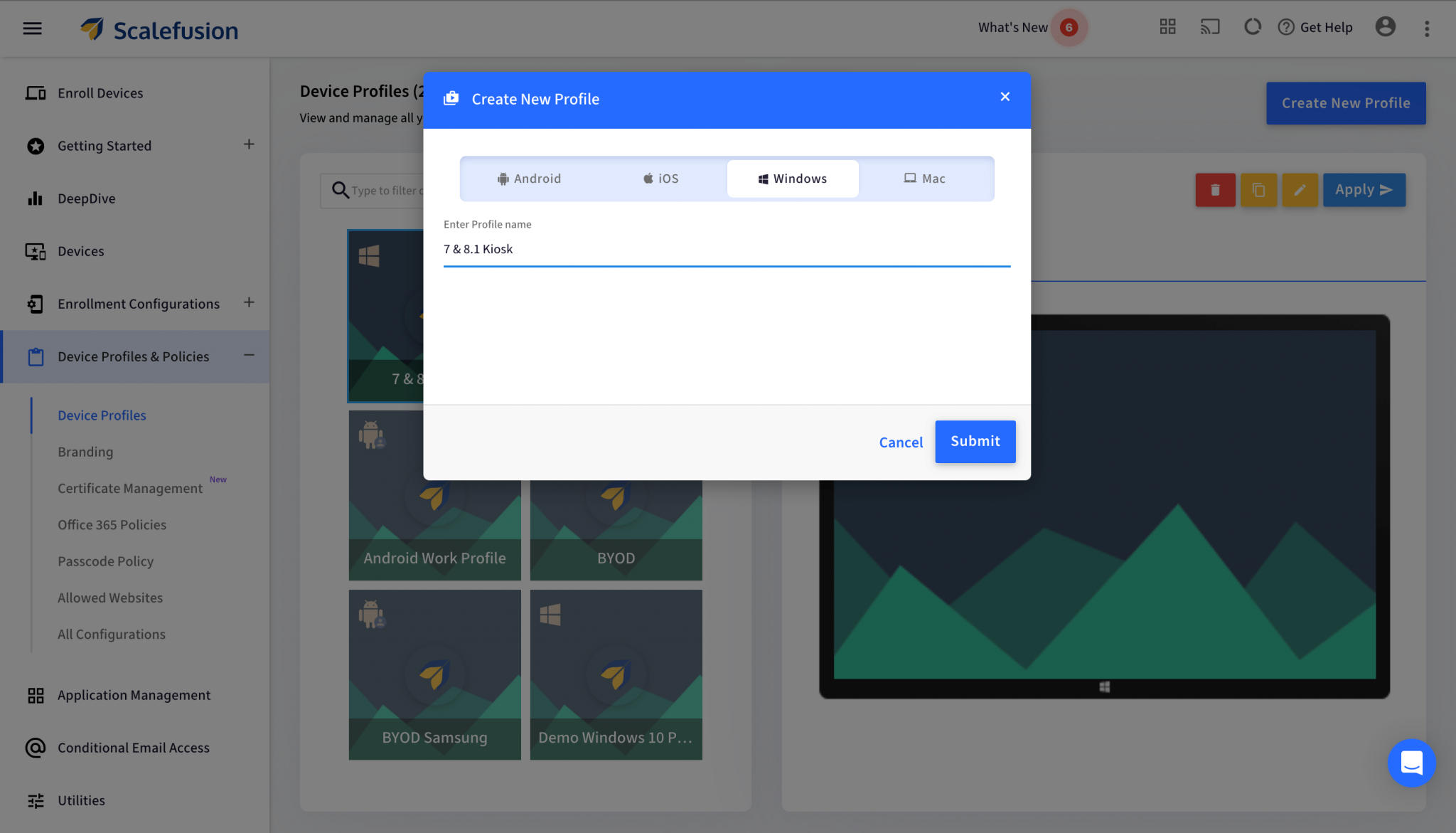Open the user account avatar
This screenshot has height=833, width=1456.
(x=1385, y=27)
